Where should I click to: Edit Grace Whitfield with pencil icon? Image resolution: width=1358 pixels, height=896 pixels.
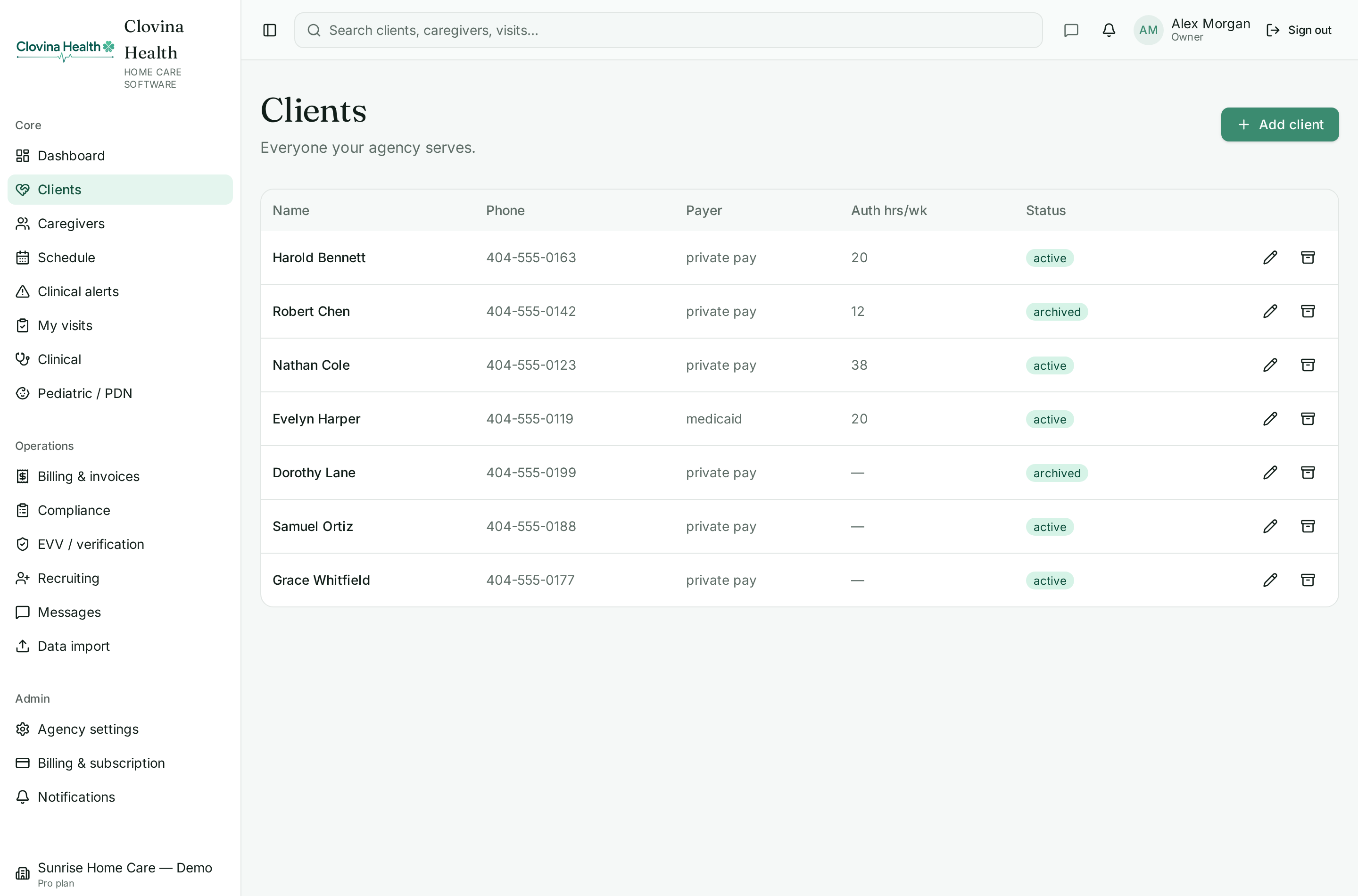1270,580
